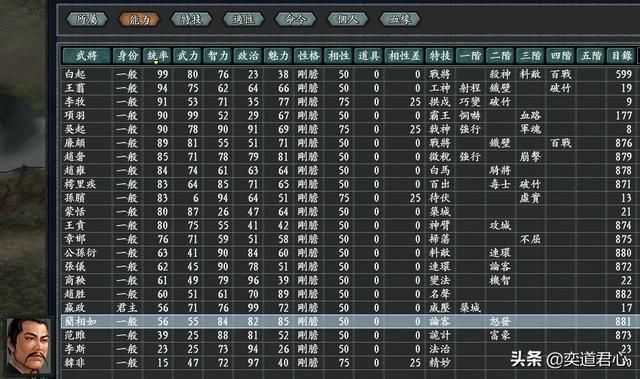Viewport: 640px width, 379px height.
Task: Select officer 趙奢 row
Action: (x=349, y=157)
